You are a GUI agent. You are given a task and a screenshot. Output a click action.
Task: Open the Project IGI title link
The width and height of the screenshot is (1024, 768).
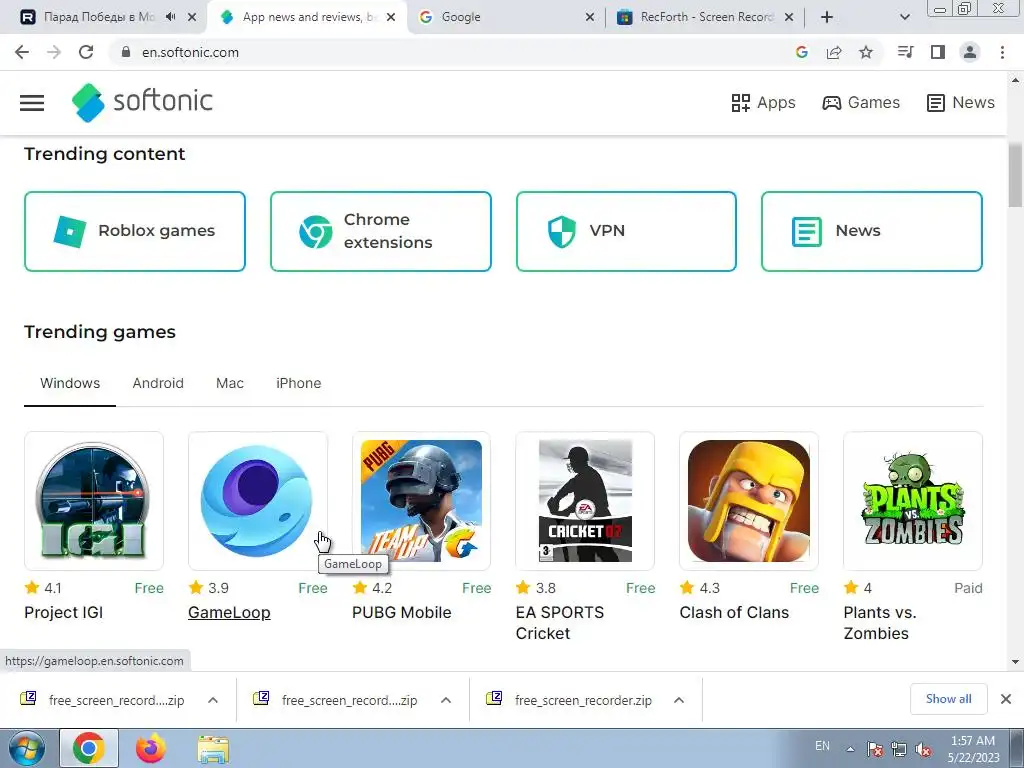(x=63, y=613)
